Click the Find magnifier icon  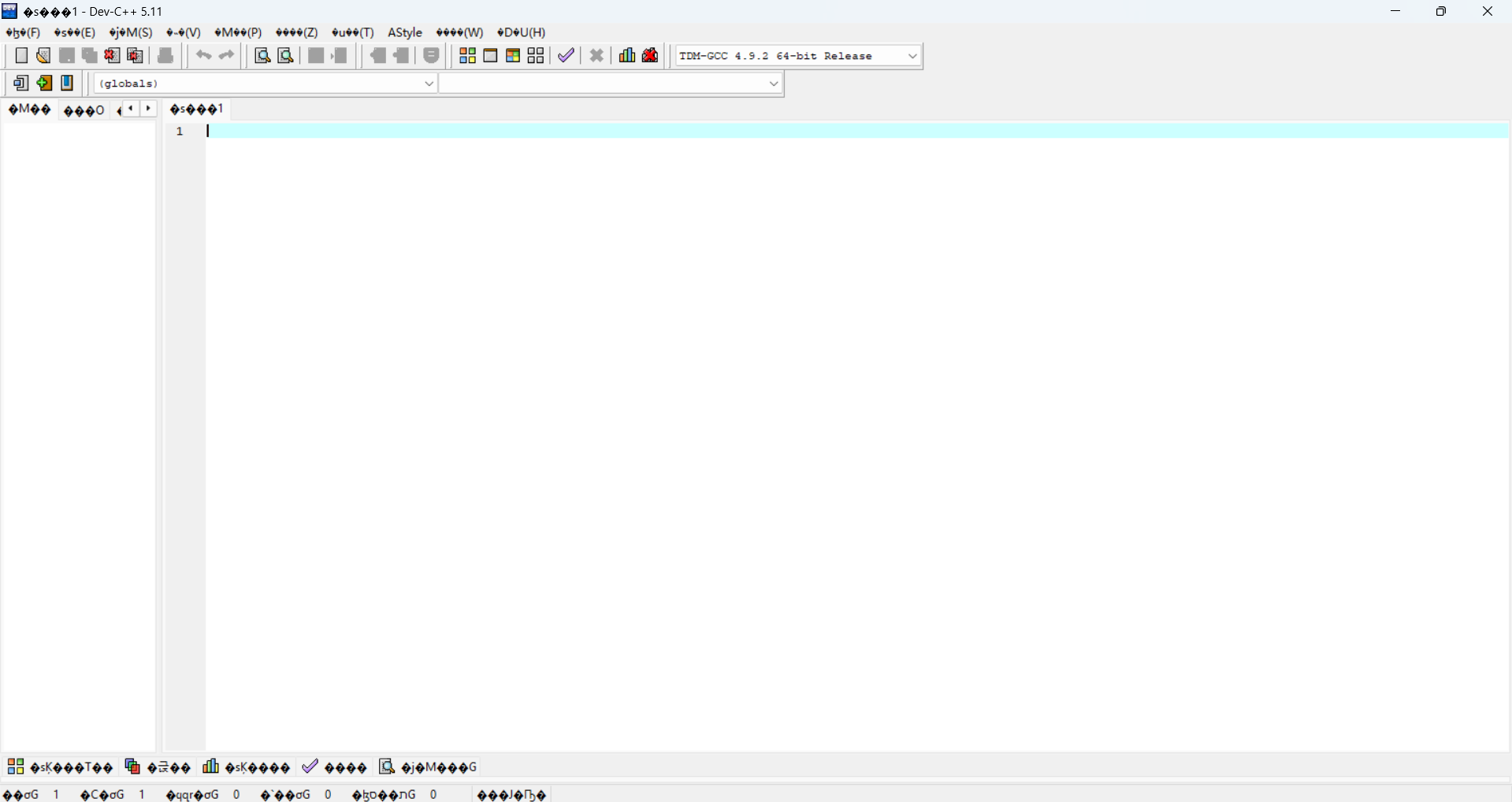tap(262, 55)
